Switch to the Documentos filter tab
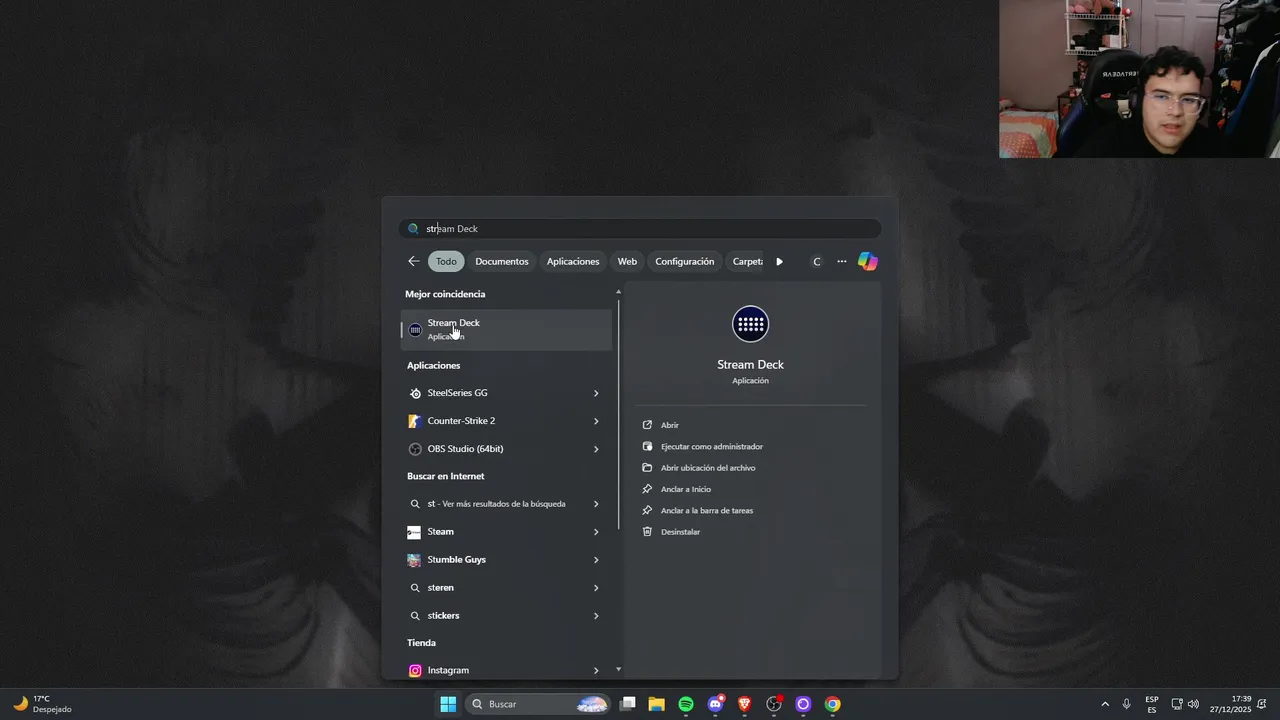 click(502, 261)
